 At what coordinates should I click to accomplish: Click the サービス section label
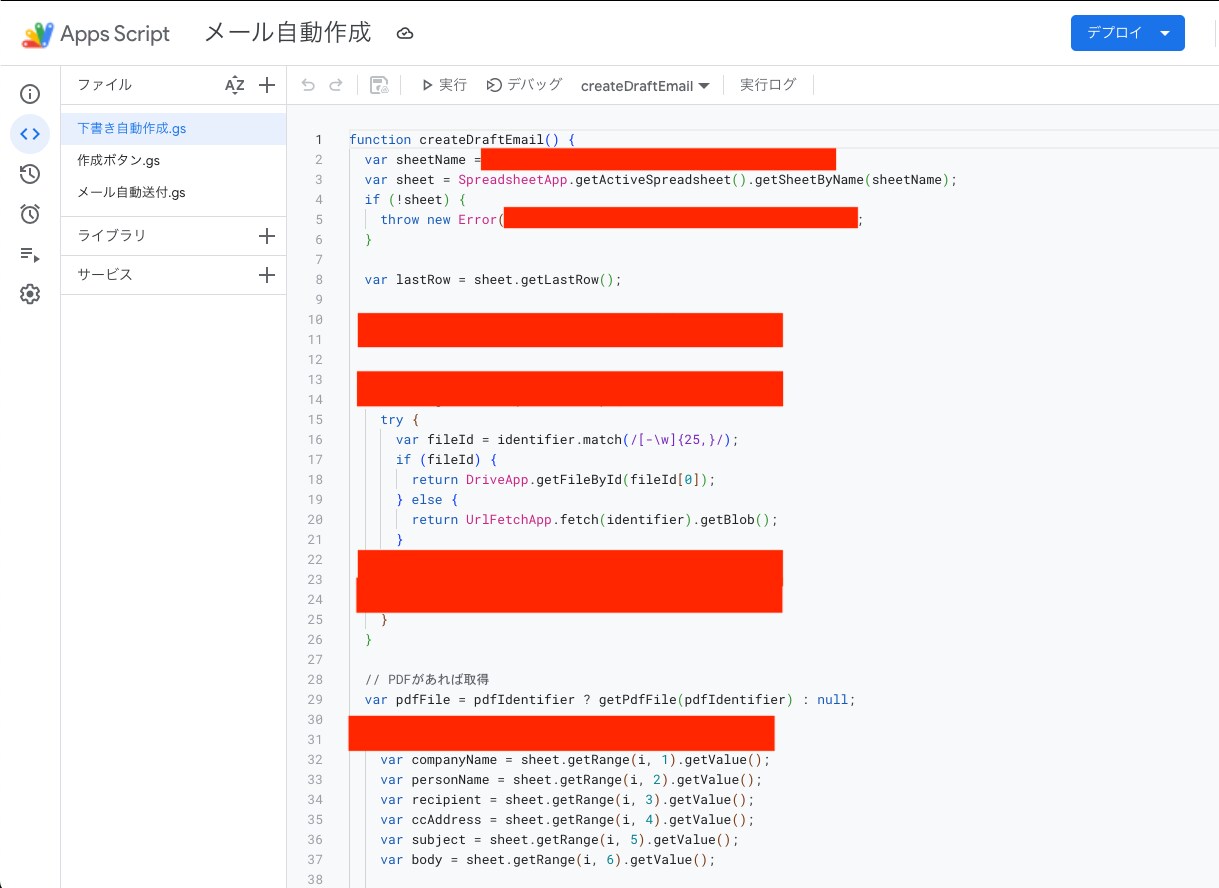[x=105, y=275]
